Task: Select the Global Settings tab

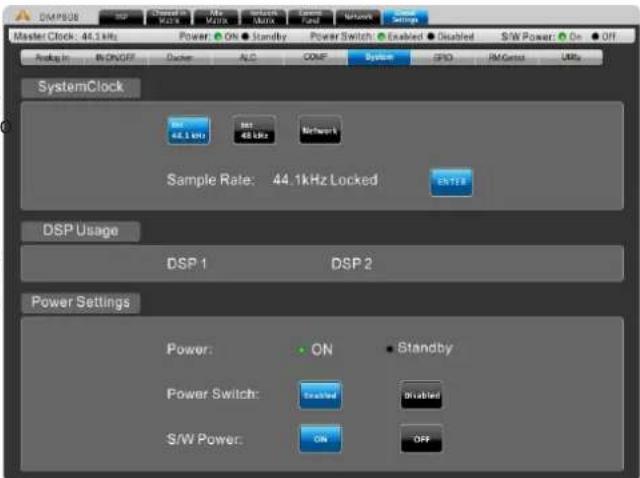Action: pos(405,17)
